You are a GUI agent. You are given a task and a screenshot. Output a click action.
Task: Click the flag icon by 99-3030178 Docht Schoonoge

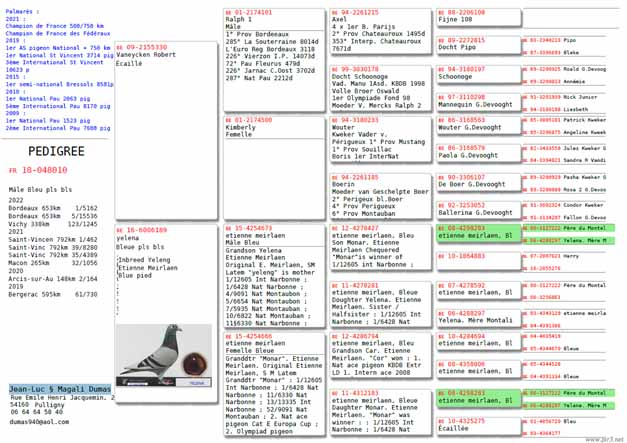point(335,69)
